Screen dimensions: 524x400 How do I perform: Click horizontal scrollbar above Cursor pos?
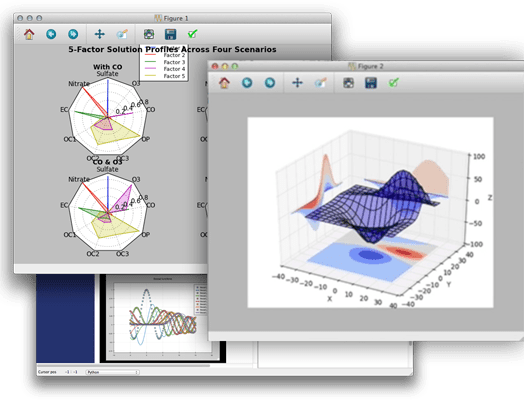124,366
